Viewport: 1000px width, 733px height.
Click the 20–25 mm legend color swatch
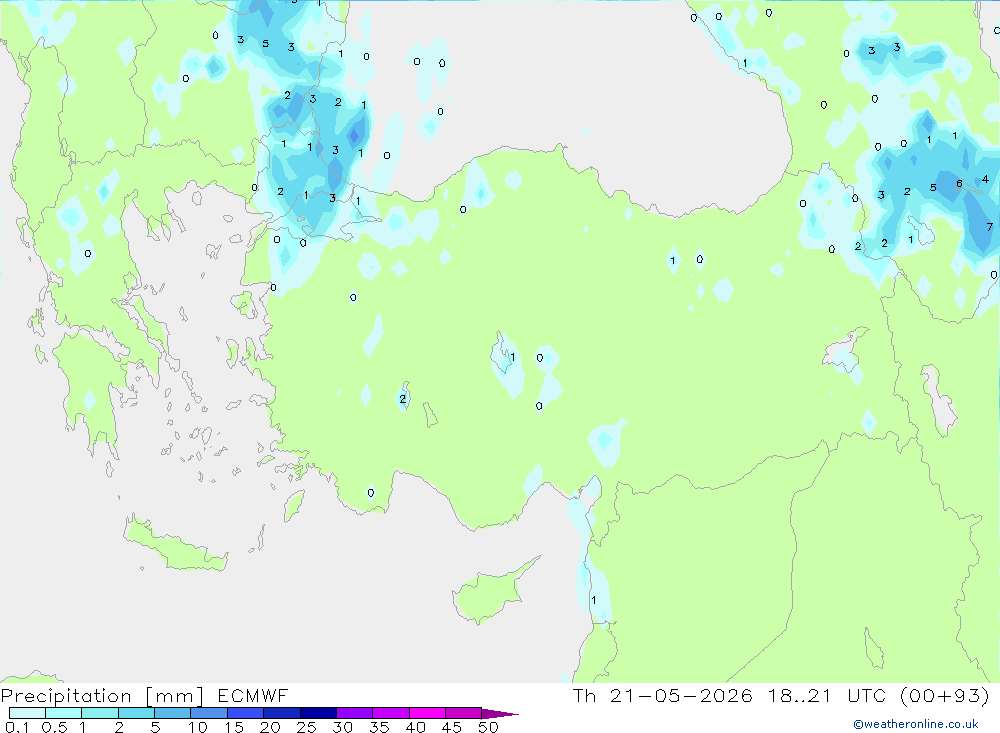(x=281, y=713)
